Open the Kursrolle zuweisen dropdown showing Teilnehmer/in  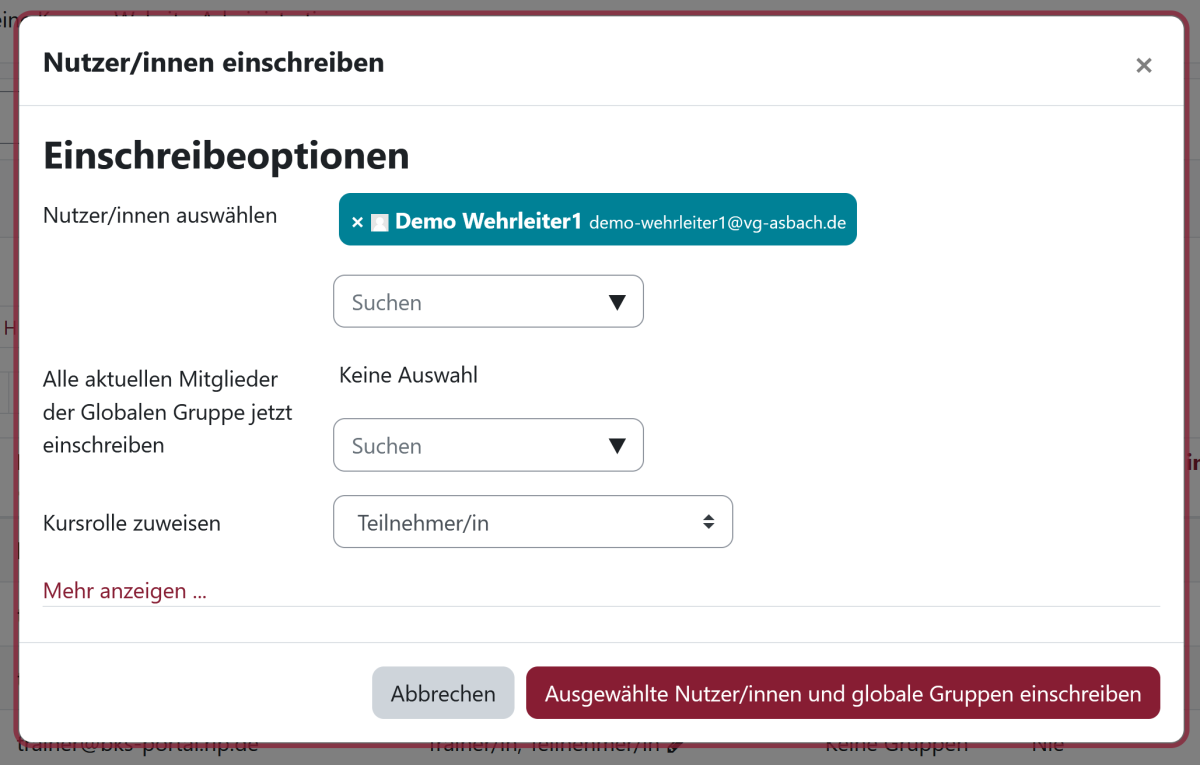click(532, 522)
